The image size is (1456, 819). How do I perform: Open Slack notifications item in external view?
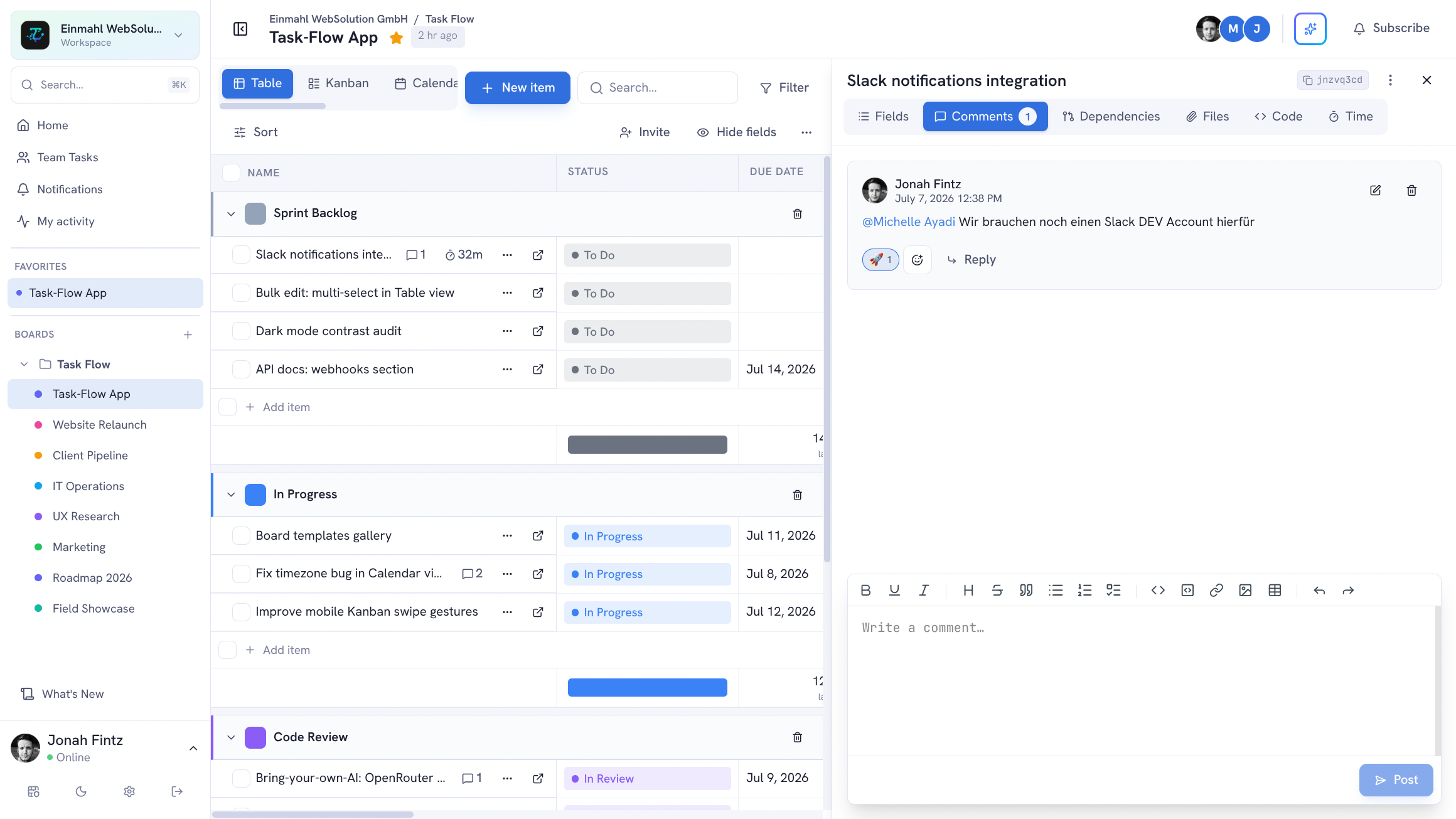pyautogui.click(x=538, y=255)
